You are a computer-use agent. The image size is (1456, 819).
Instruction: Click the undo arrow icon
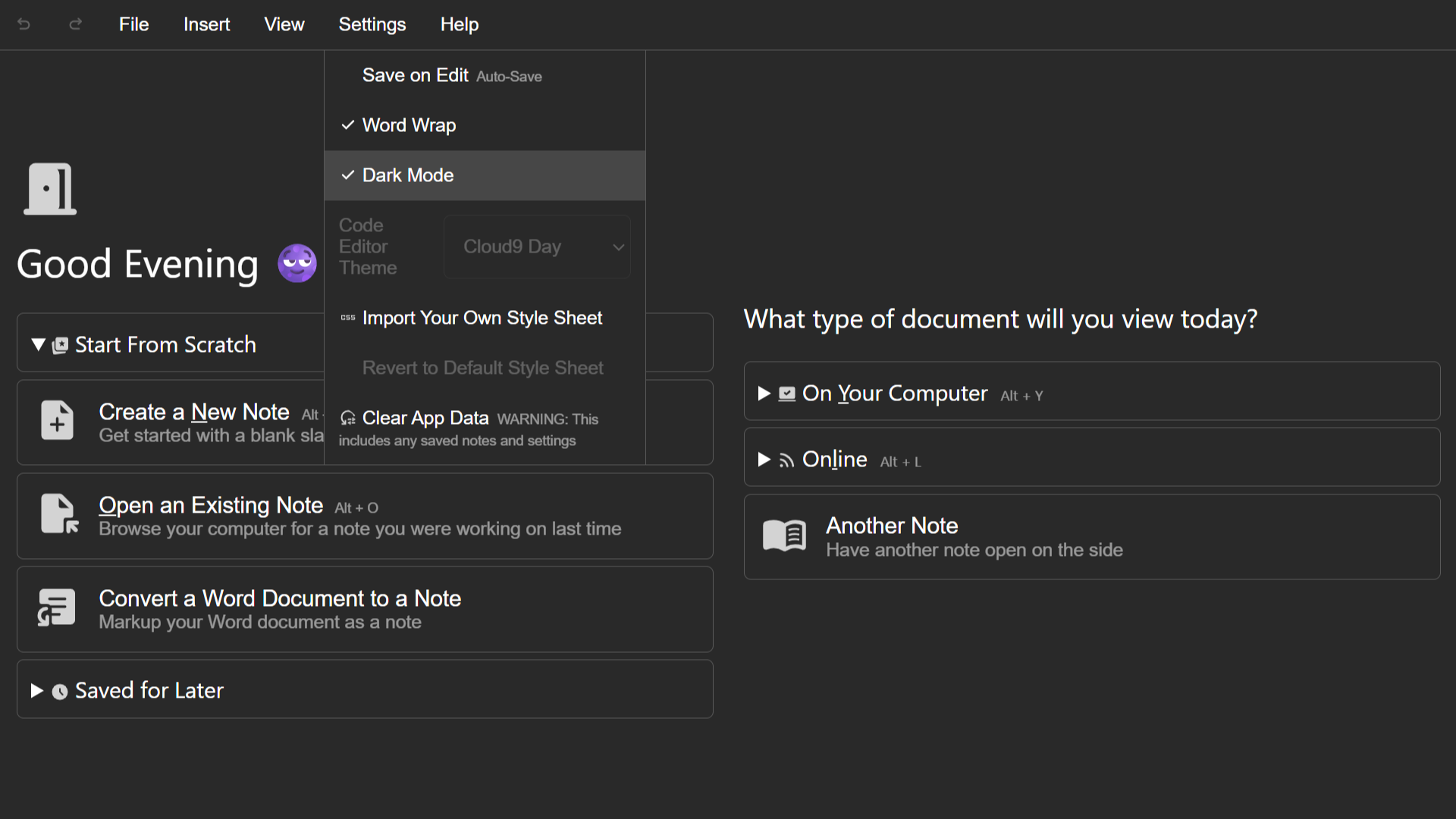(x=24, y=24)
